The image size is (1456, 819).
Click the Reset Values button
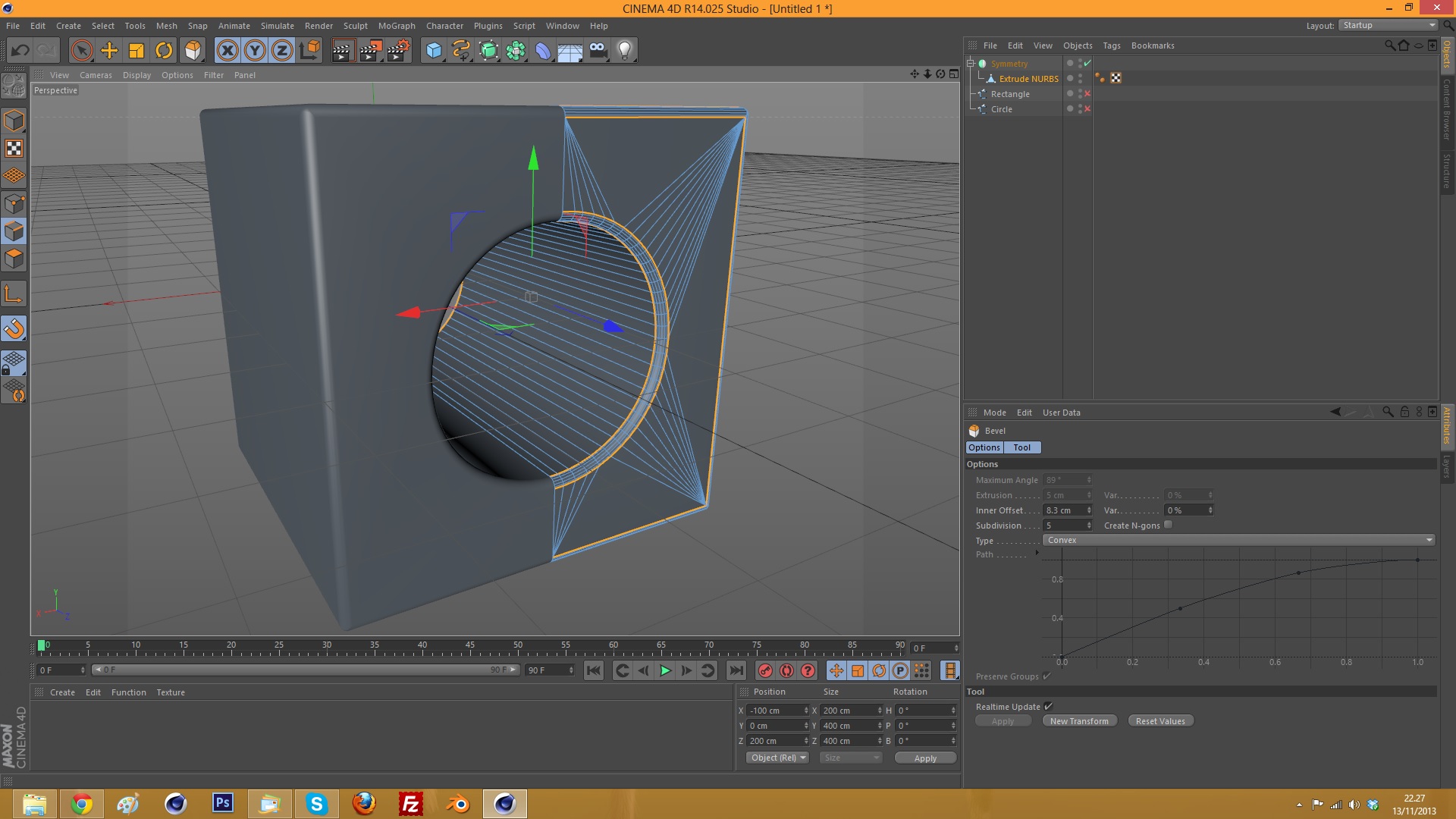point(1159,721)
